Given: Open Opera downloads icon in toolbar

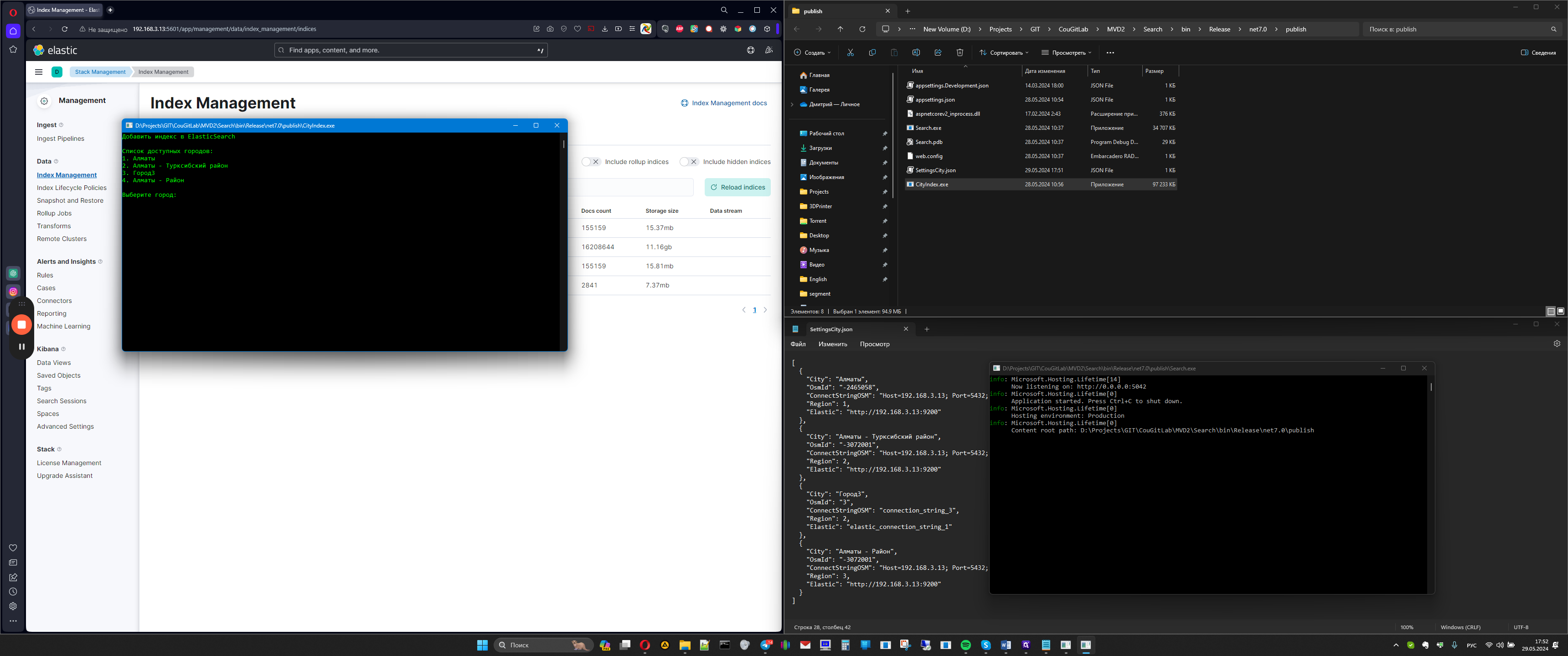Looking at the screenshot, I should (604, 29).
